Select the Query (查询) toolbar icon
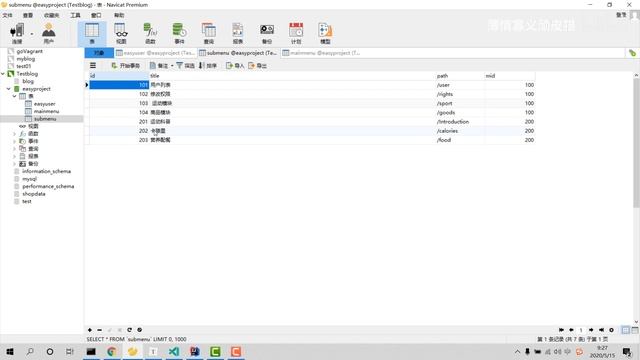Viewport: 640px width, 360px height. pos(209,33)
